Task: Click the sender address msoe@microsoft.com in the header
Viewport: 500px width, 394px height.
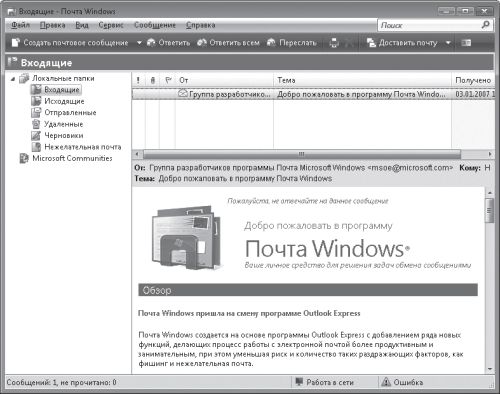Action: [x=410, y=168]
